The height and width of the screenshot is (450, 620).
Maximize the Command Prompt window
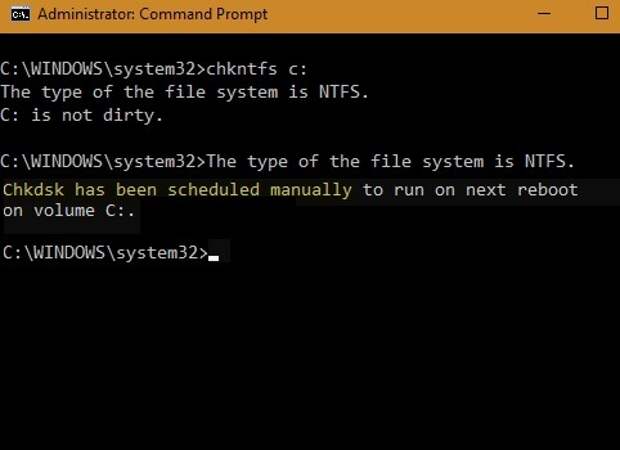point(601,14)
